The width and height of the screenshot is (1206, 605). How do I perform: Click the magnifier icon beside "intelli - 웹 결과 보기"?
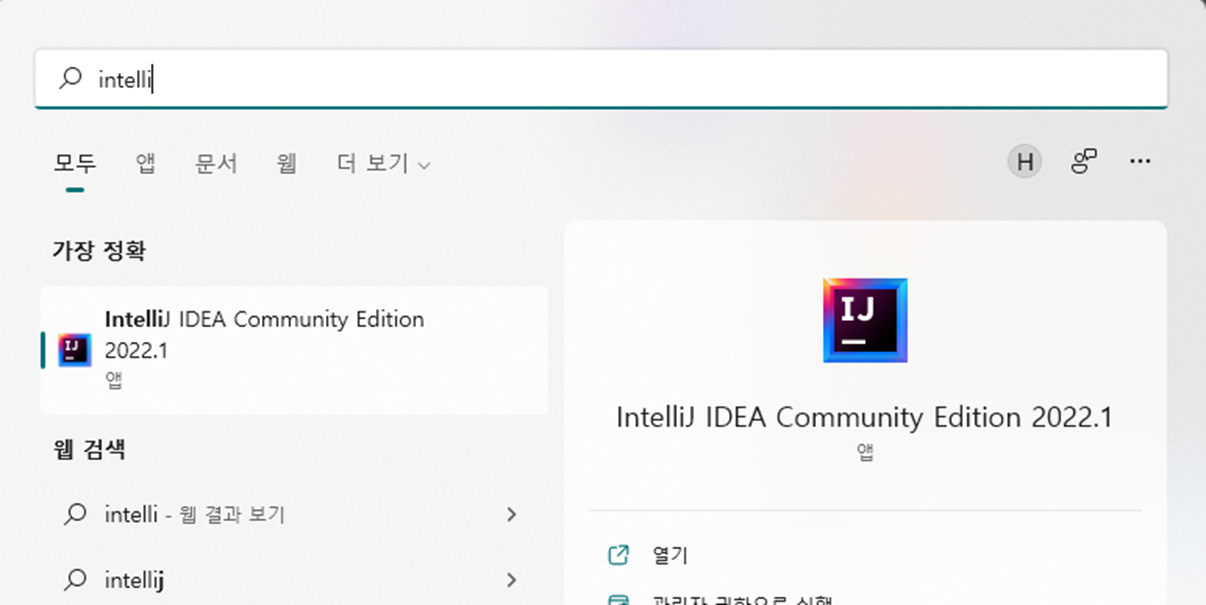tap(75, 514)
